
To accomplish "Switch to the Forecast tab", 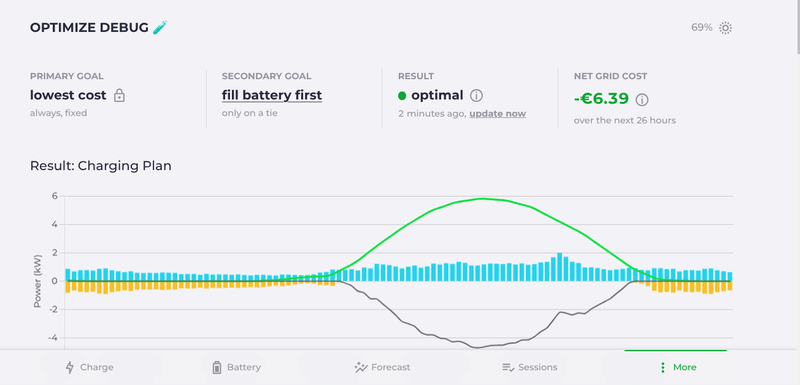I will [382, 367].
